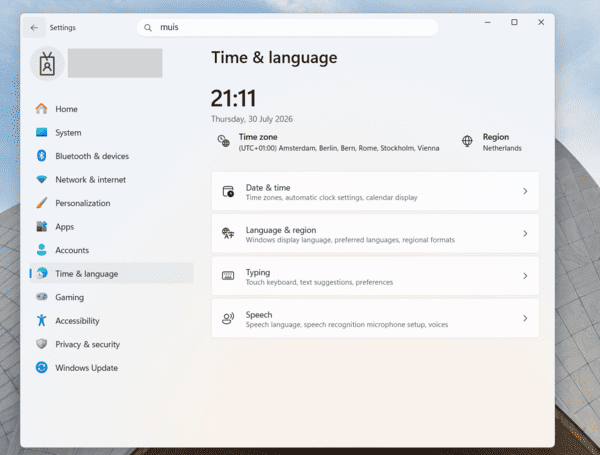Open the Typing settings card
Image resolution: width=600 pixels, height=455 pixels.
tap(375, 276)
